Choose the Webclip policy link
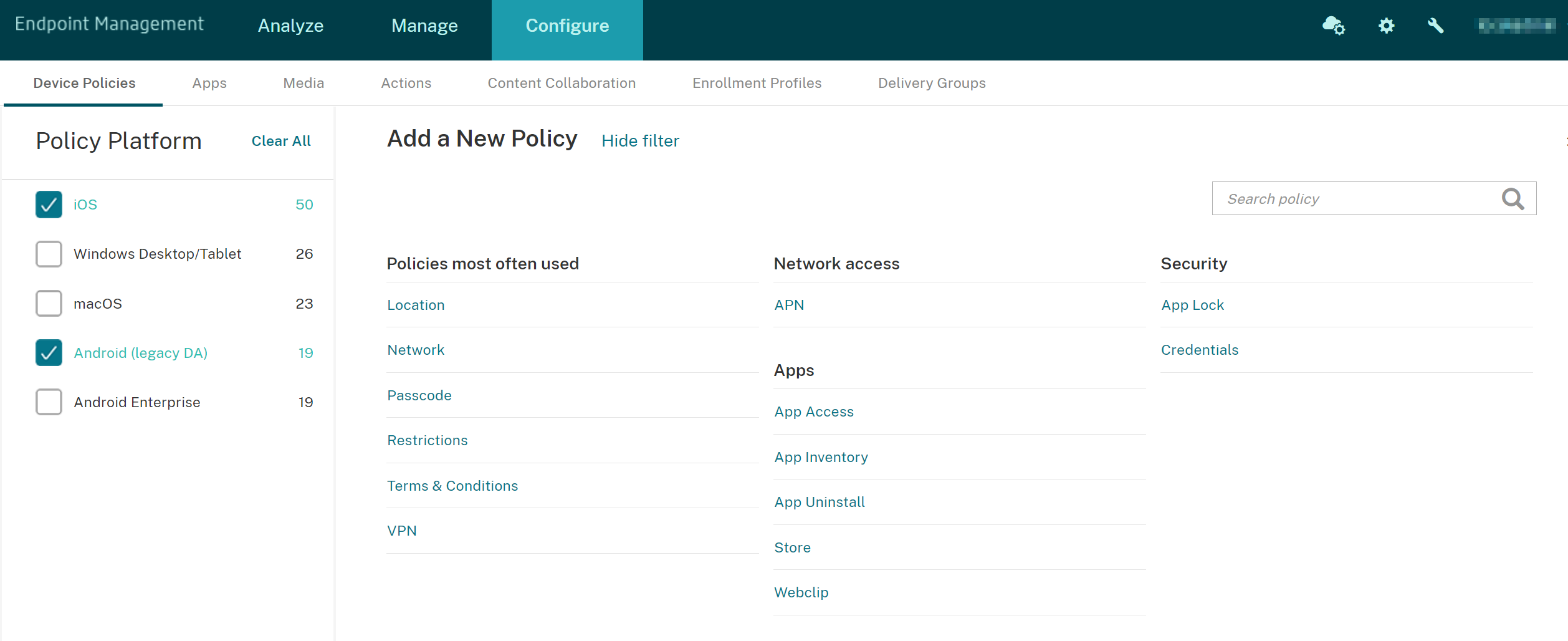 point(801,592)
